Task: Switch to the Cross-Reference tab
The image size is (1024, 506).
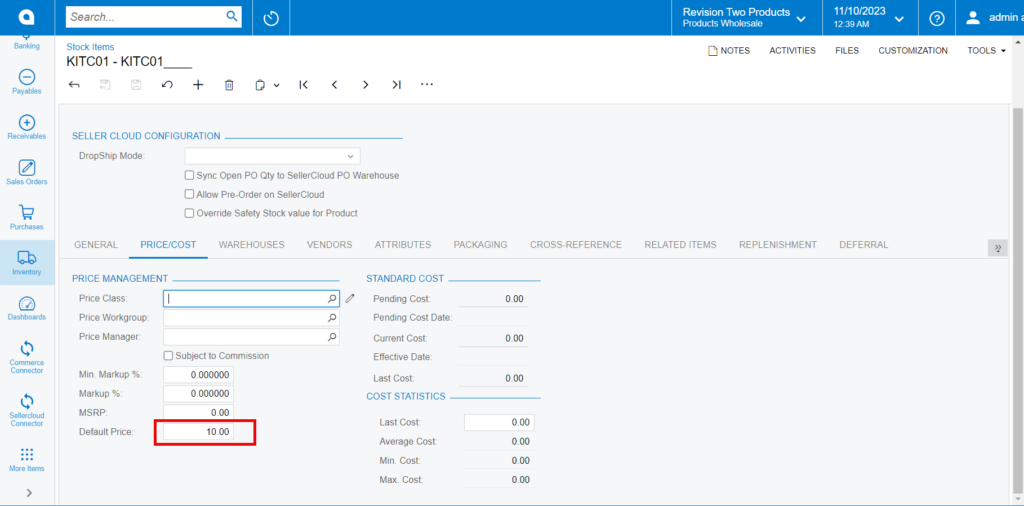Action: tap(576, 245)
